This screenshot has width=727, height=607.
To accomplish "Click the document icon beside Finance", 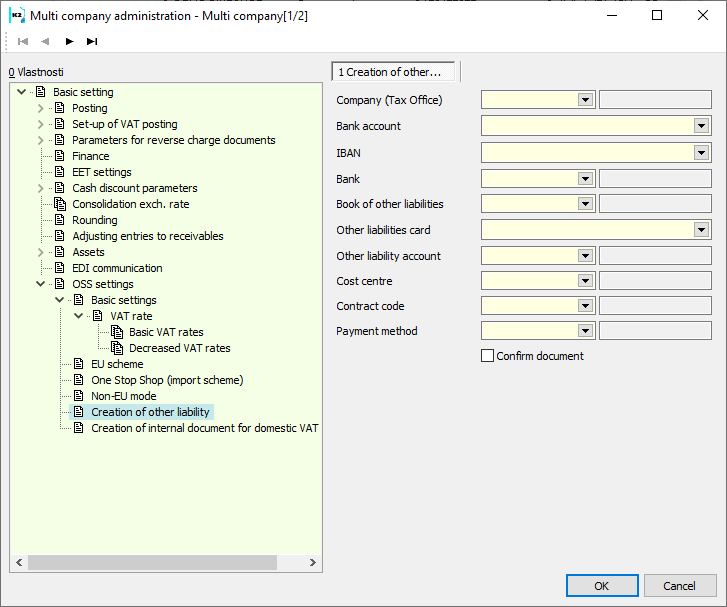I will tap(60, 156).
